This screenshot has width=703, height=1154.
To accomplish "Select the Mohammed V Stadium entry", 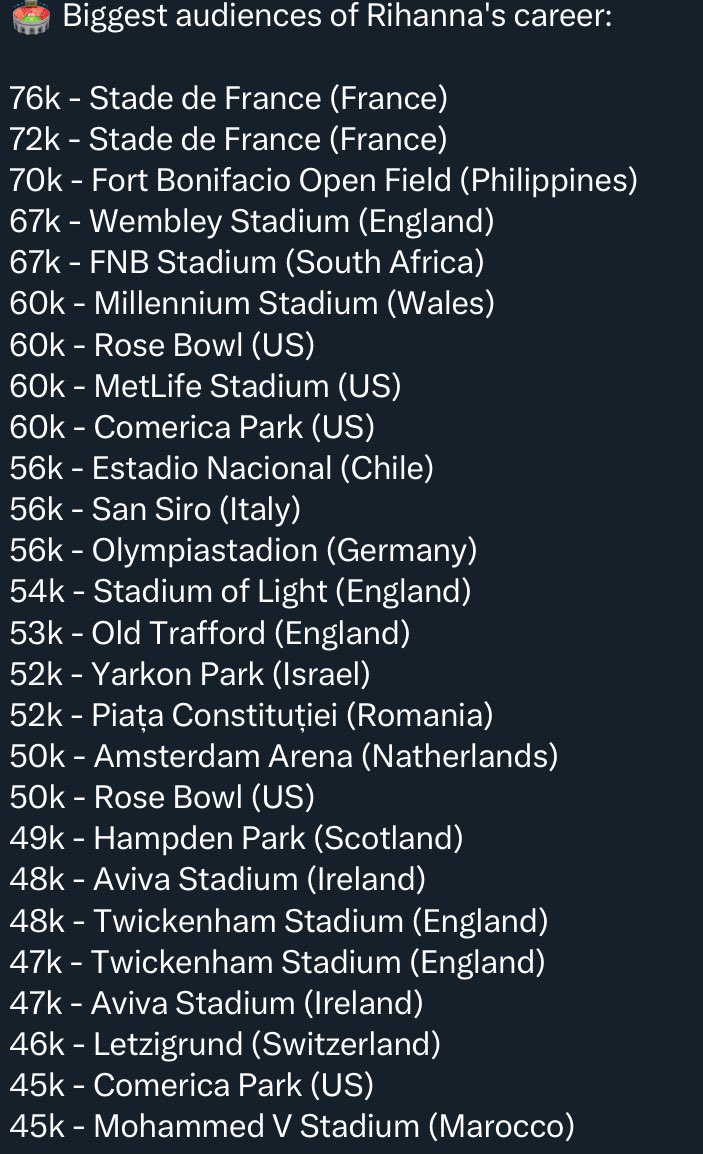I will (292, 1127).
